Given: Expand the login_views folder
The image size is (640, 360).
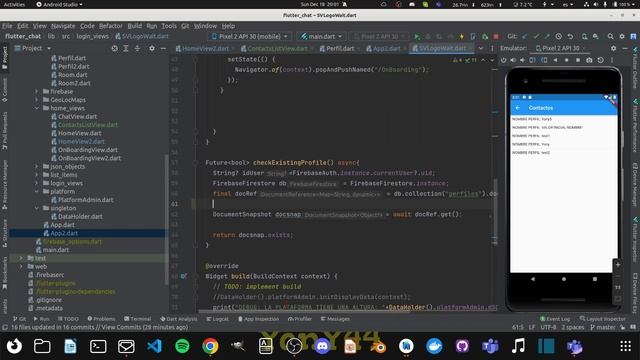Looking at the screenshot, I should pos(36,183).
